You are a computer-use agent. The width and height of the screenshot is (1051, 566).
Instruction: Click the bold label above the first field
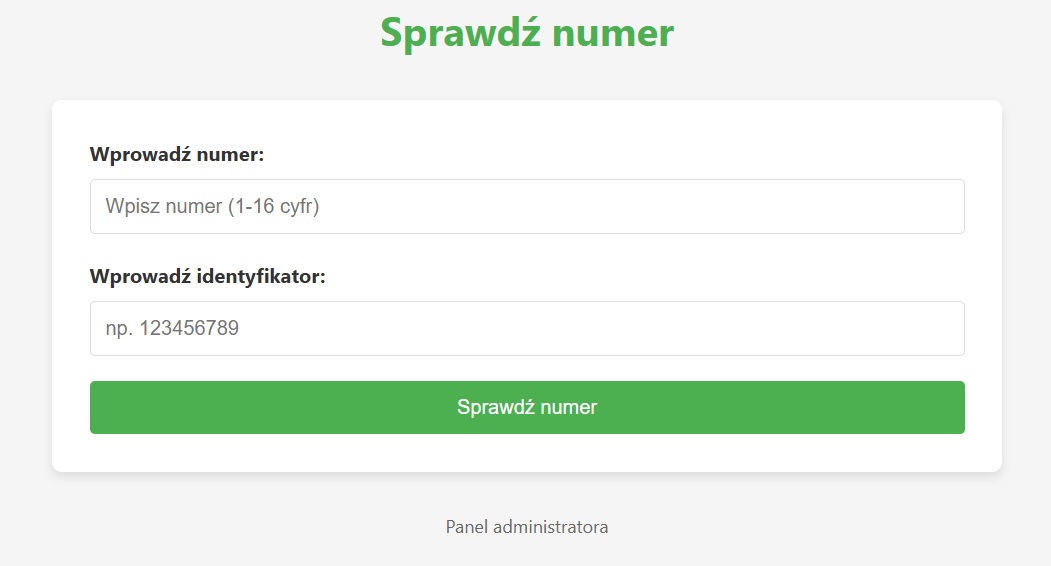click(177, 155)
